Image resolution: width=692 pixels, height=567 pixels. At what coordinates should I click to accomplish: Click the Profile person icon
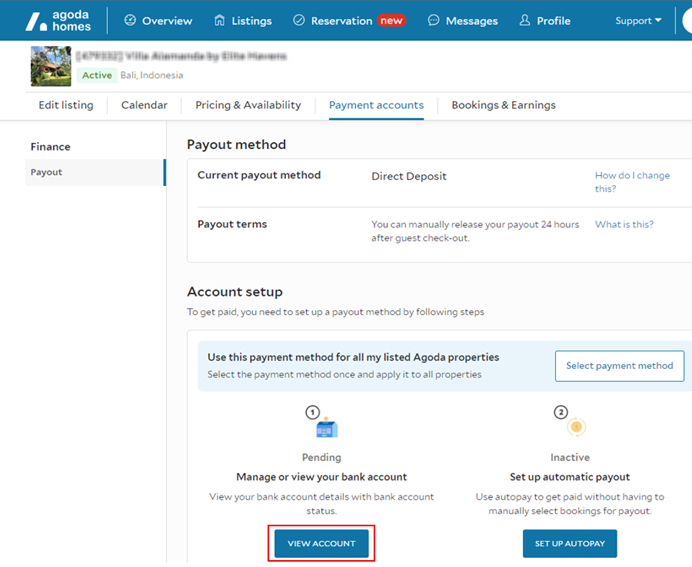pos(525,21)
